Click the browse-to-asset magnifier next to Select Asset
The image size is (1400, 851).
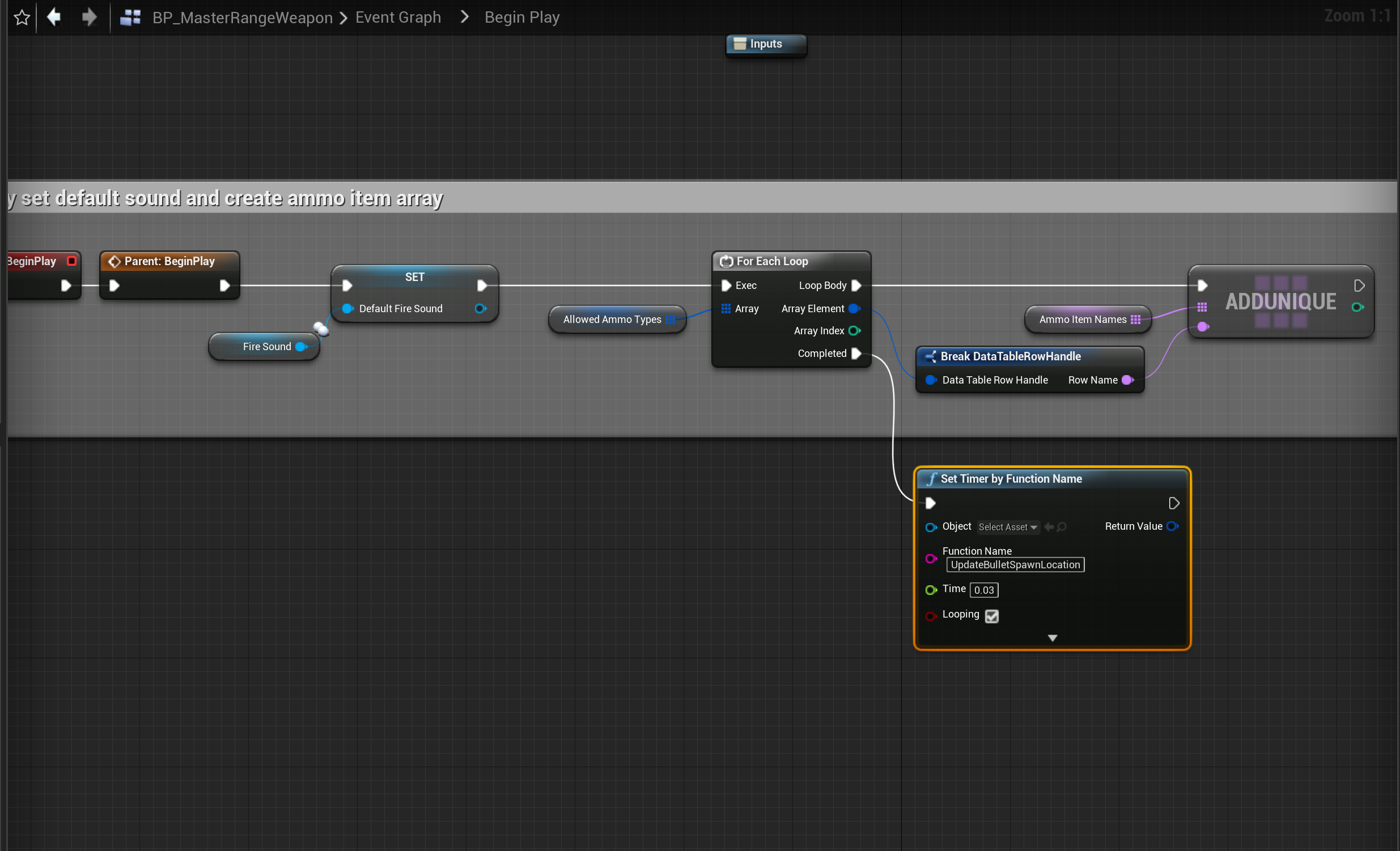click(x=1062, y=526)
